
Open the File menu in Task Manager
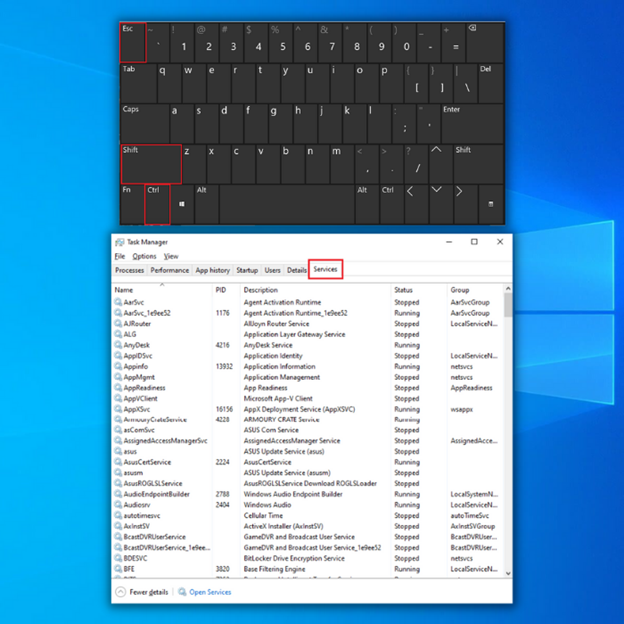(120, 256)
